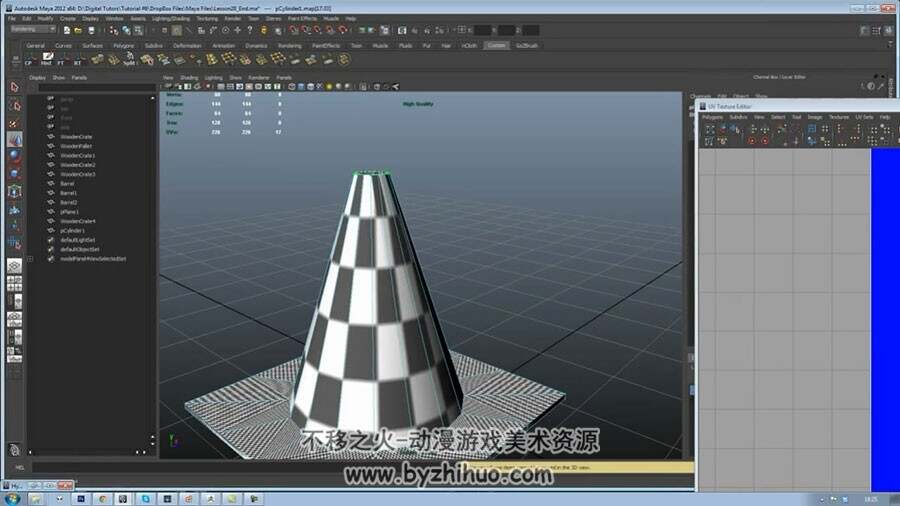
Task: Activate the Rotate tool in toolbox
Action: [14, 157]
